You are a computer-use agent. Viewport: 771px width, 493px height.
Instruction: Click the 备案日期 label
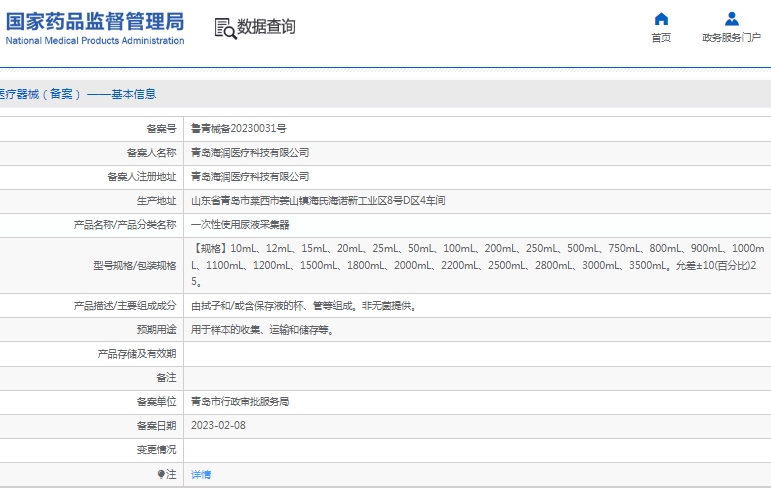click(156, 426)
